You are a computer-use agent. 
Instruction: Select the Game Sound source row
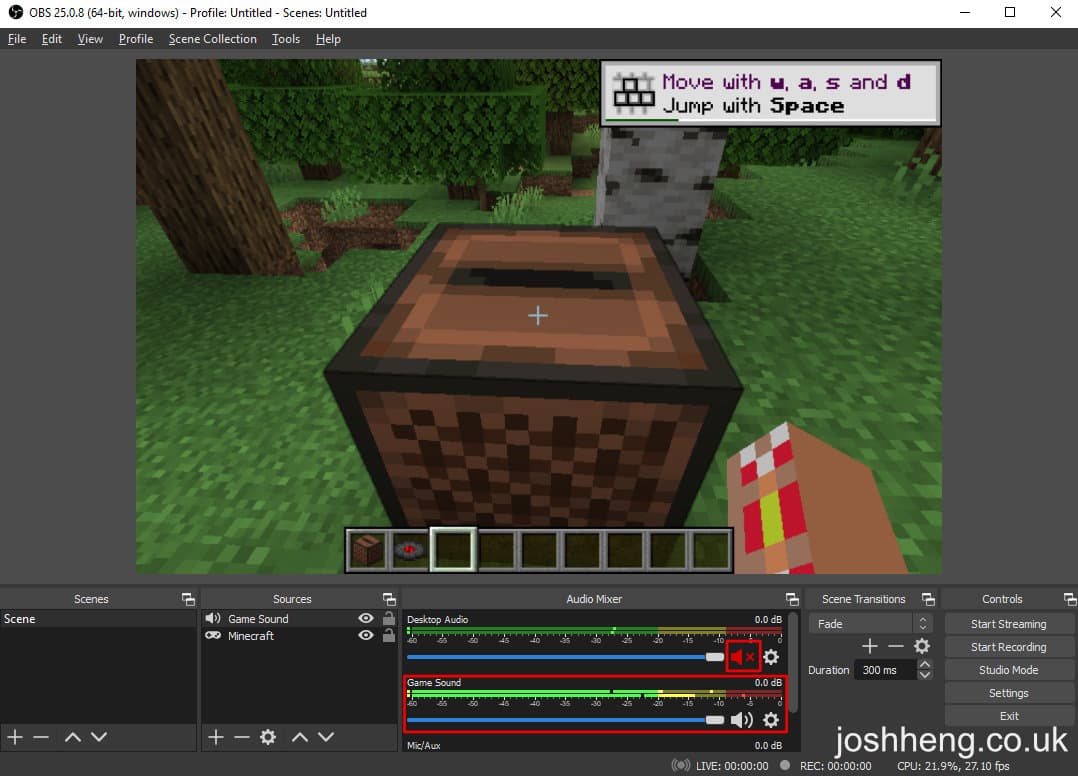[299, 619]
